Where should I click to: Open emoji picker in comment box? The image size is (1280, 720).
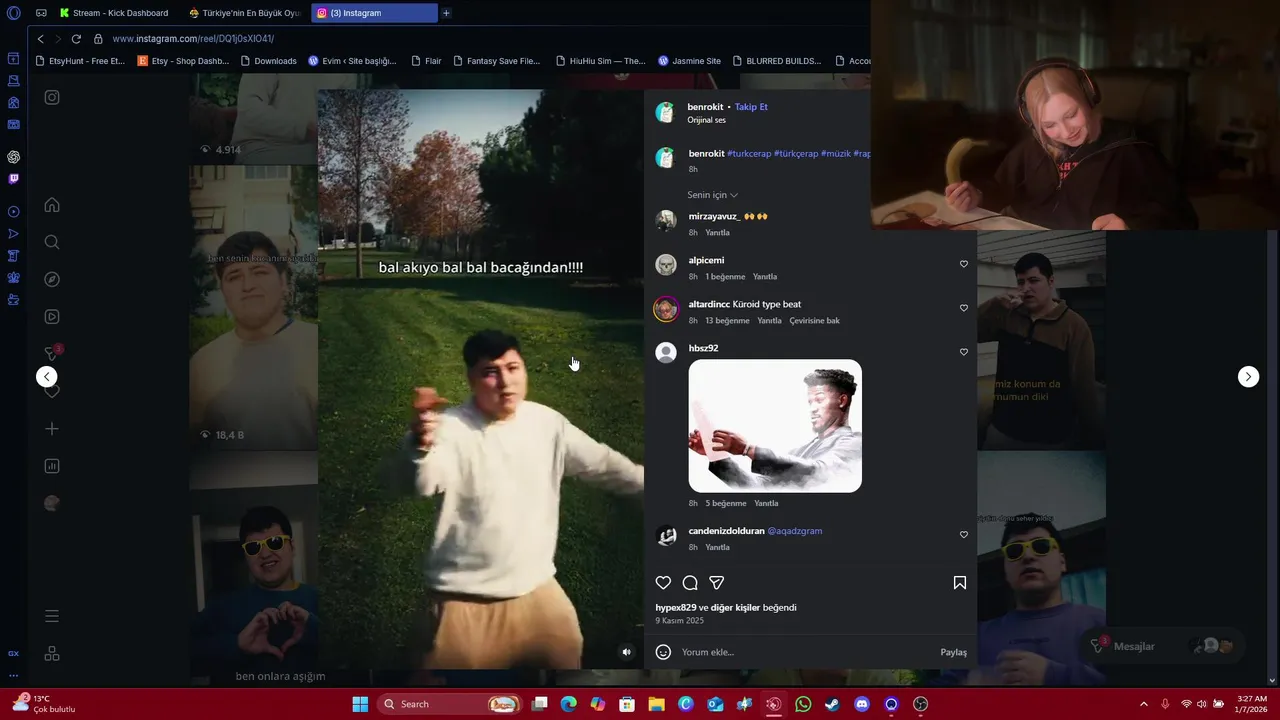tap(663, 652)
